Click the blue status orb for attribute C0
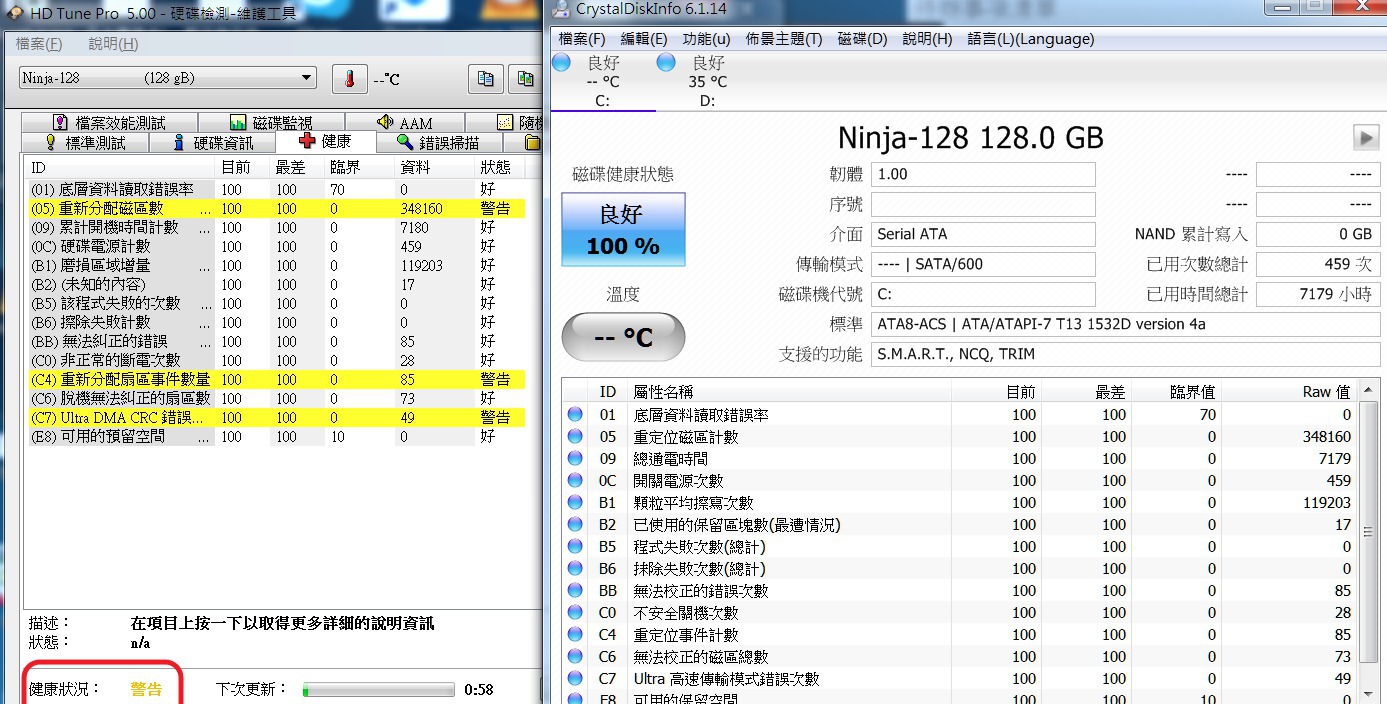 click(575, 612)
